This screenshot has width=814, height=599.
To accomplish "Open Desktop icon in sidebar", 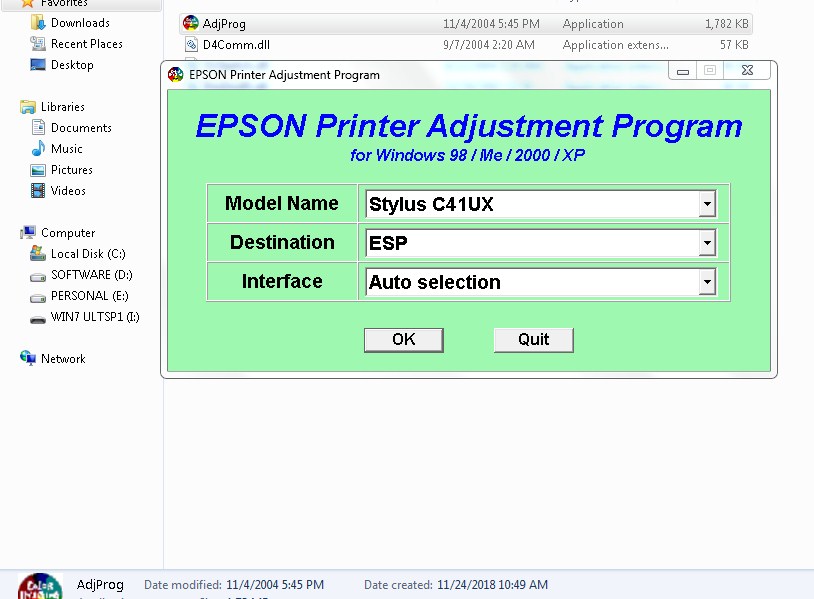I will click(x=38, y=65).
